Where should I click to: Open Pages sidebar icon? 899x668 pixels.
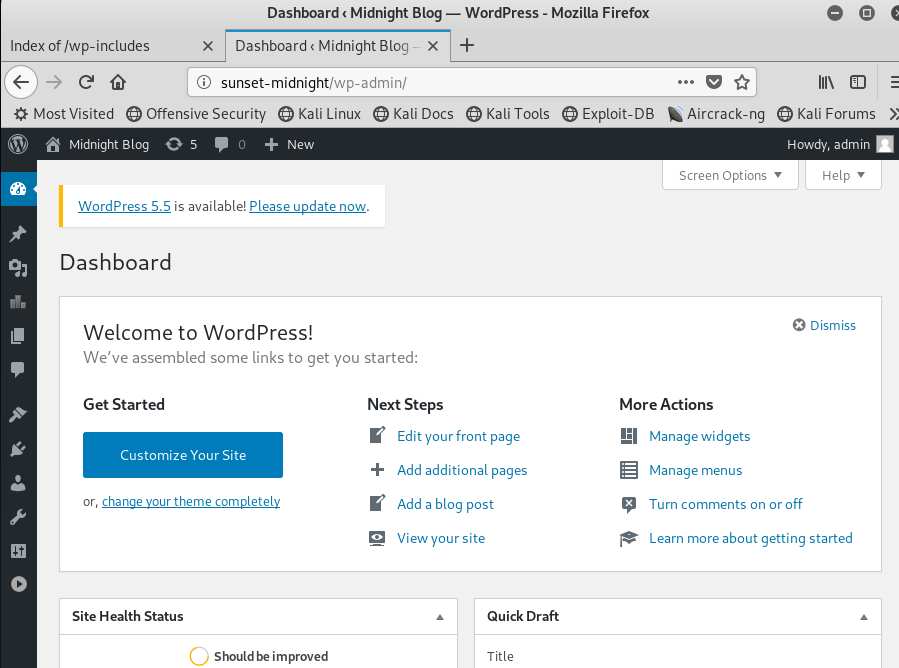click(x=18, y=335)
